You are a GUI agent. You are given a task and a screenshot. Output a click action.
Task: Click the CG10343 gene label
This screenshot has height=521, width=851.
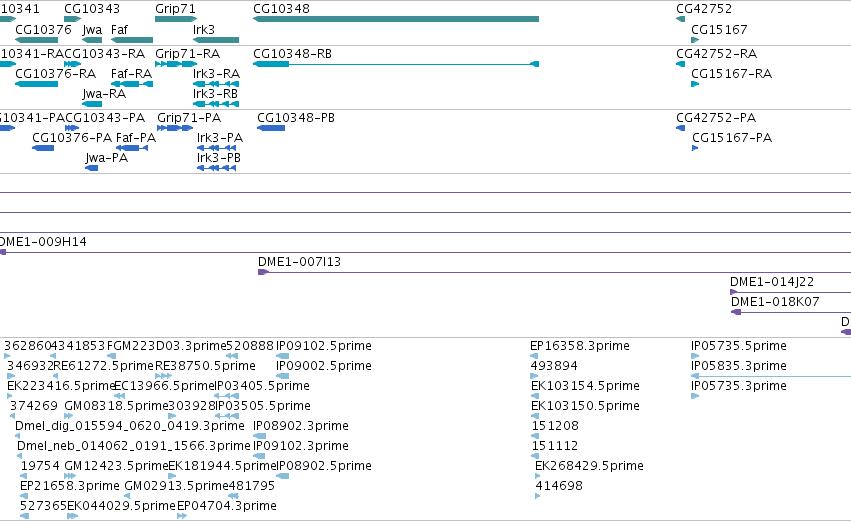92,9
